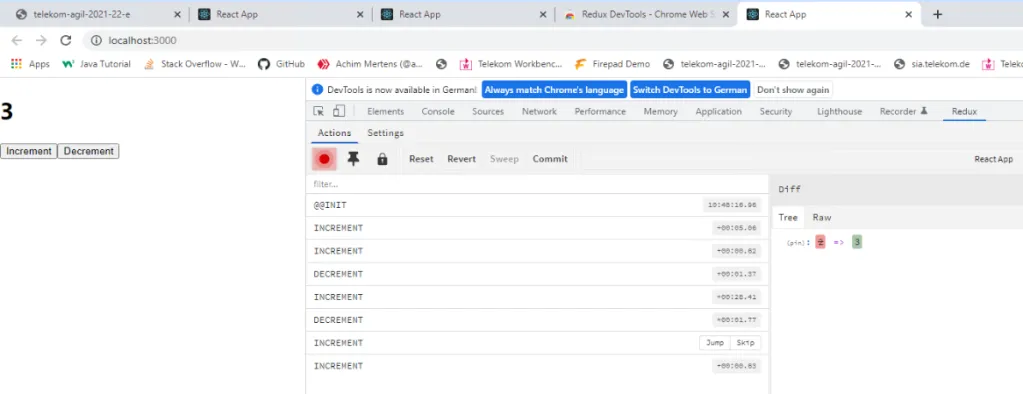Open the Achim Mertens bookmark
1023x394 pixels.
pos(370,64)
